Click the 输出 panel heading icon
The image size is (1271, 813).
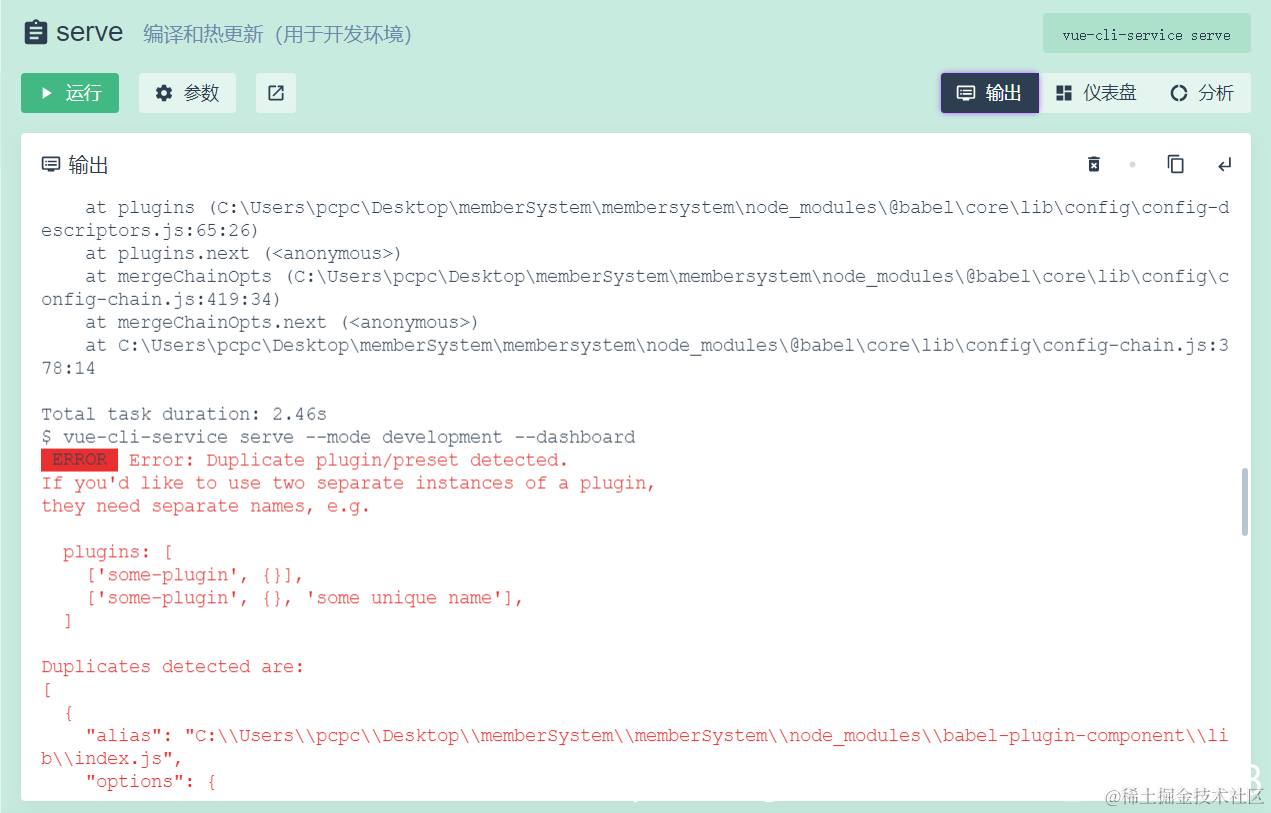pos(50,164)
